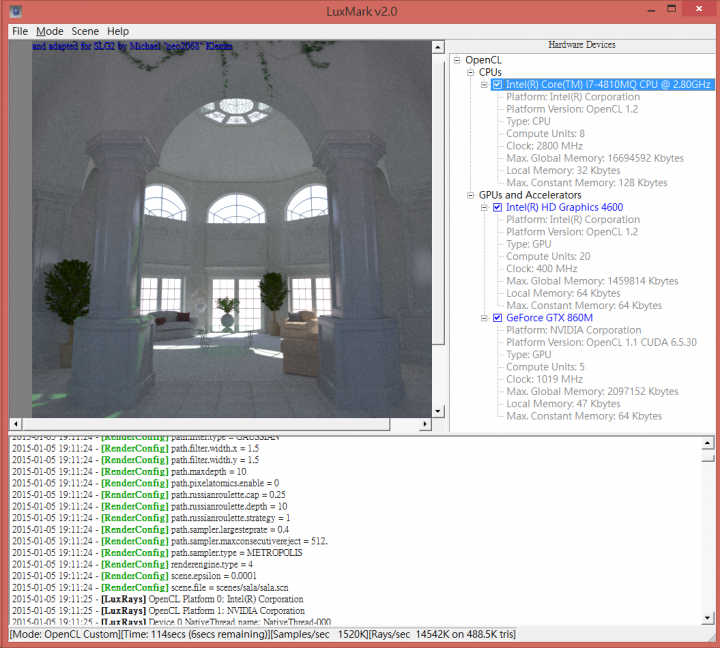Click 'Compute Units: 8' under the CPU
The height and width of the screenshot is (648, 720).
point(545,134)
